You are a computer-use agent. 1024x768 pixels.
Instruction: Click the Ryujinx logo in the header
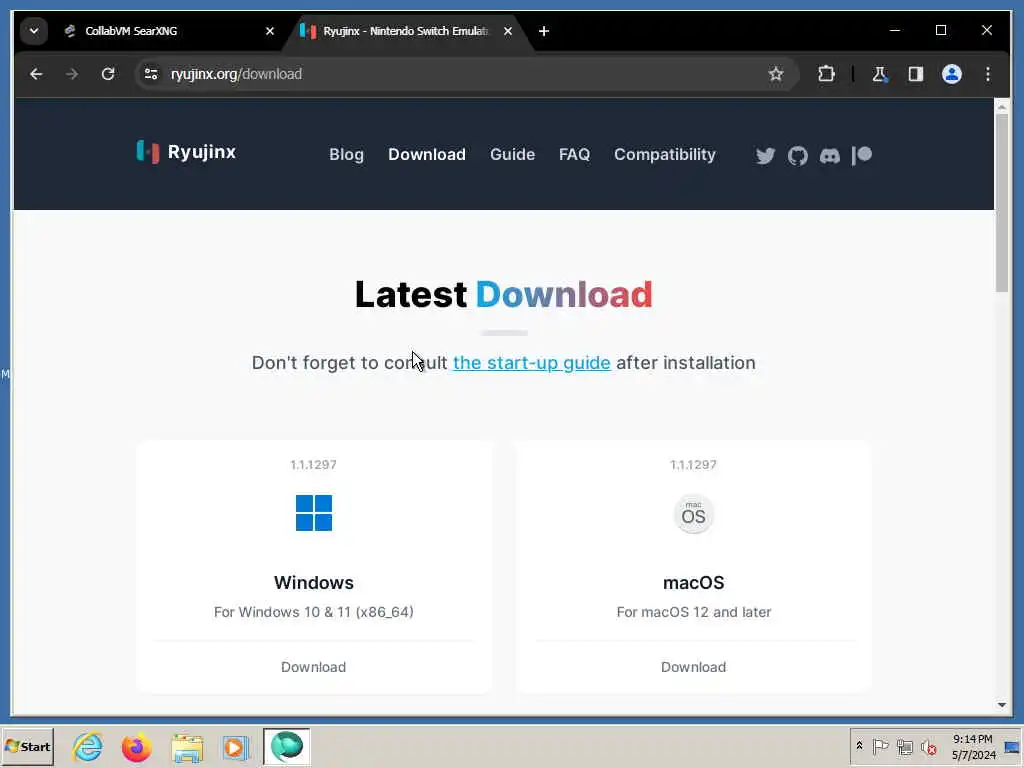pos(187,152)
